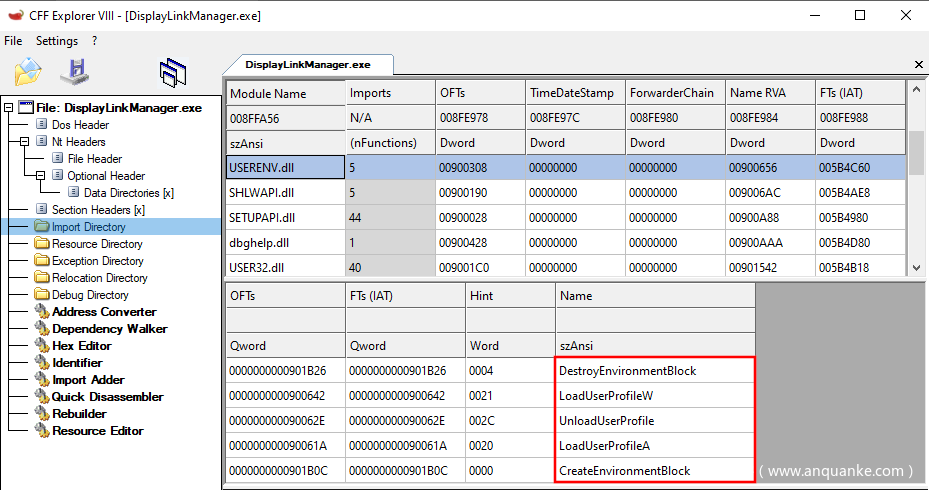Close the document tab with the X button
This screenshot has height=490, width=929.
coord(919,65)
